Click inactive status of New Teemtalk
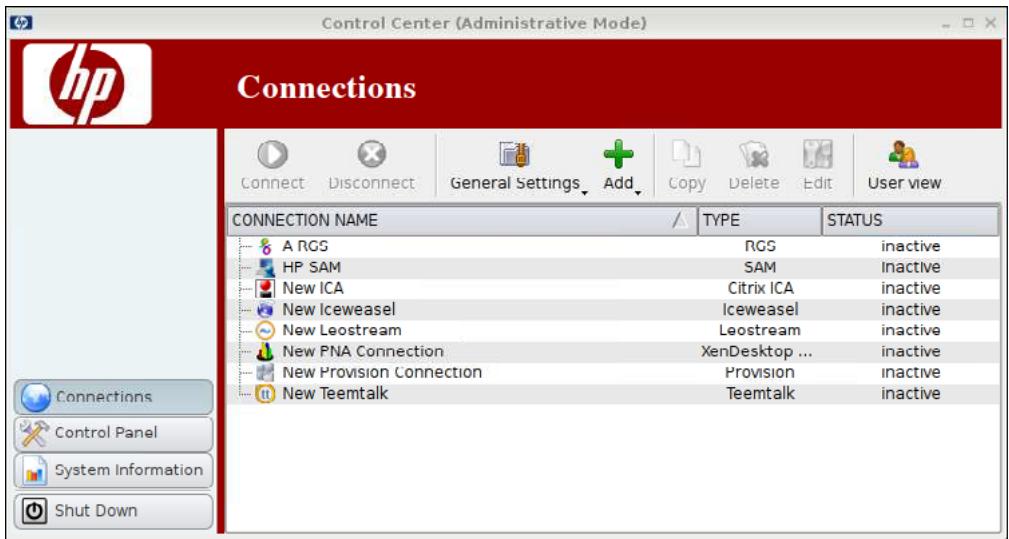 [911, 394]
